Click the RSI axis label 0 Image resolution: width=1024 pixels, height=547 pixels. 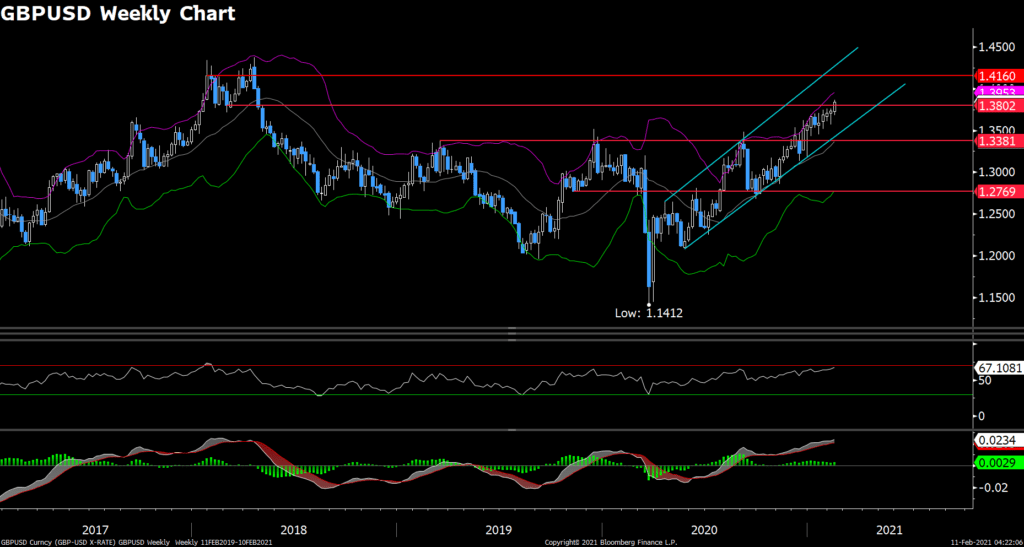981,416
